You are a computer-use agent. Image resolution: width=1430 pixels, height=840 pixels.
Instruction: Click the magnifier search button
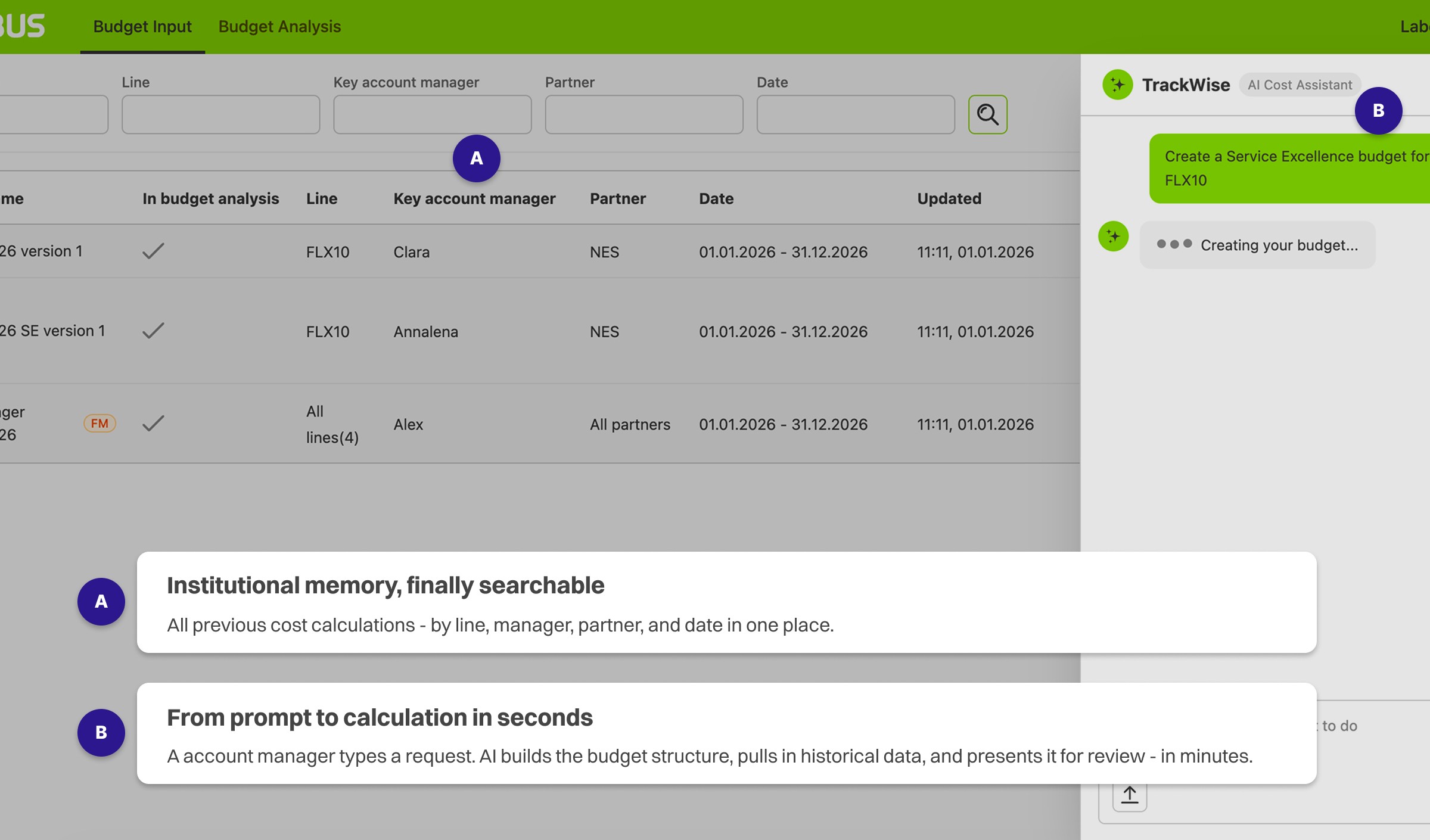tap(987, 114)
